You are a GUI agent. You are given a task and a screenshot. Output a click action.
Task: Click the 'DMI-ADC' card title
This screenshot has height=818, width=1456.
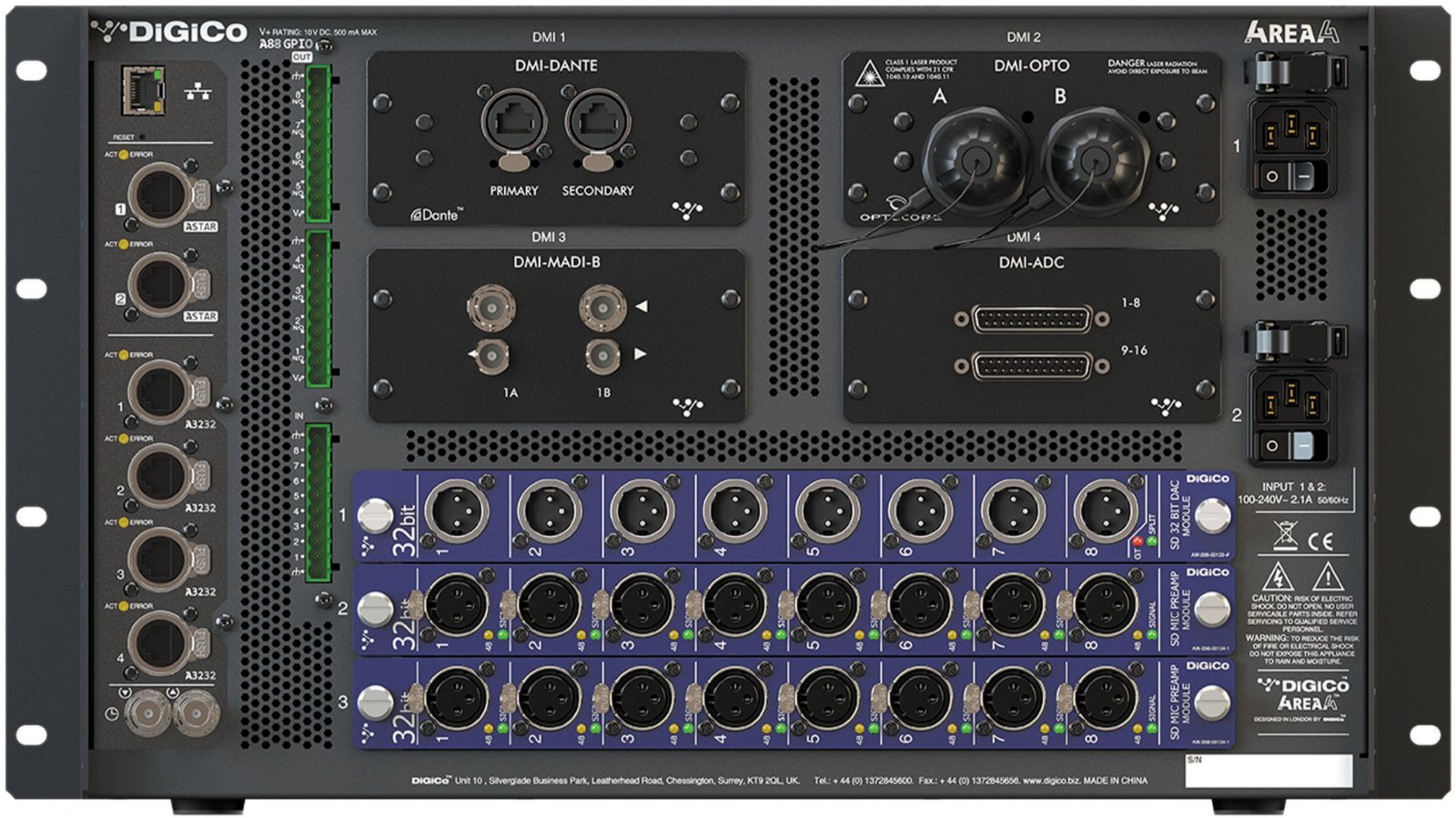tap(1031, 262)
